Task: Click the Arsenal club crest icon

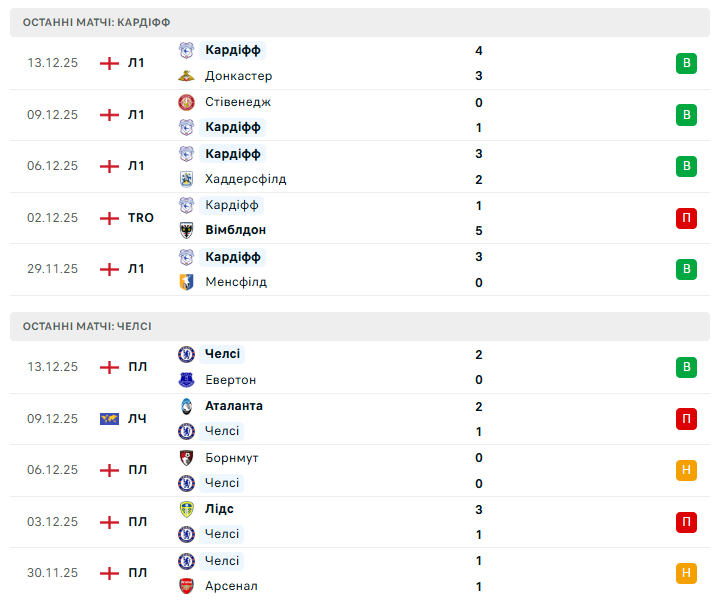Action: [x=186, y=586]
